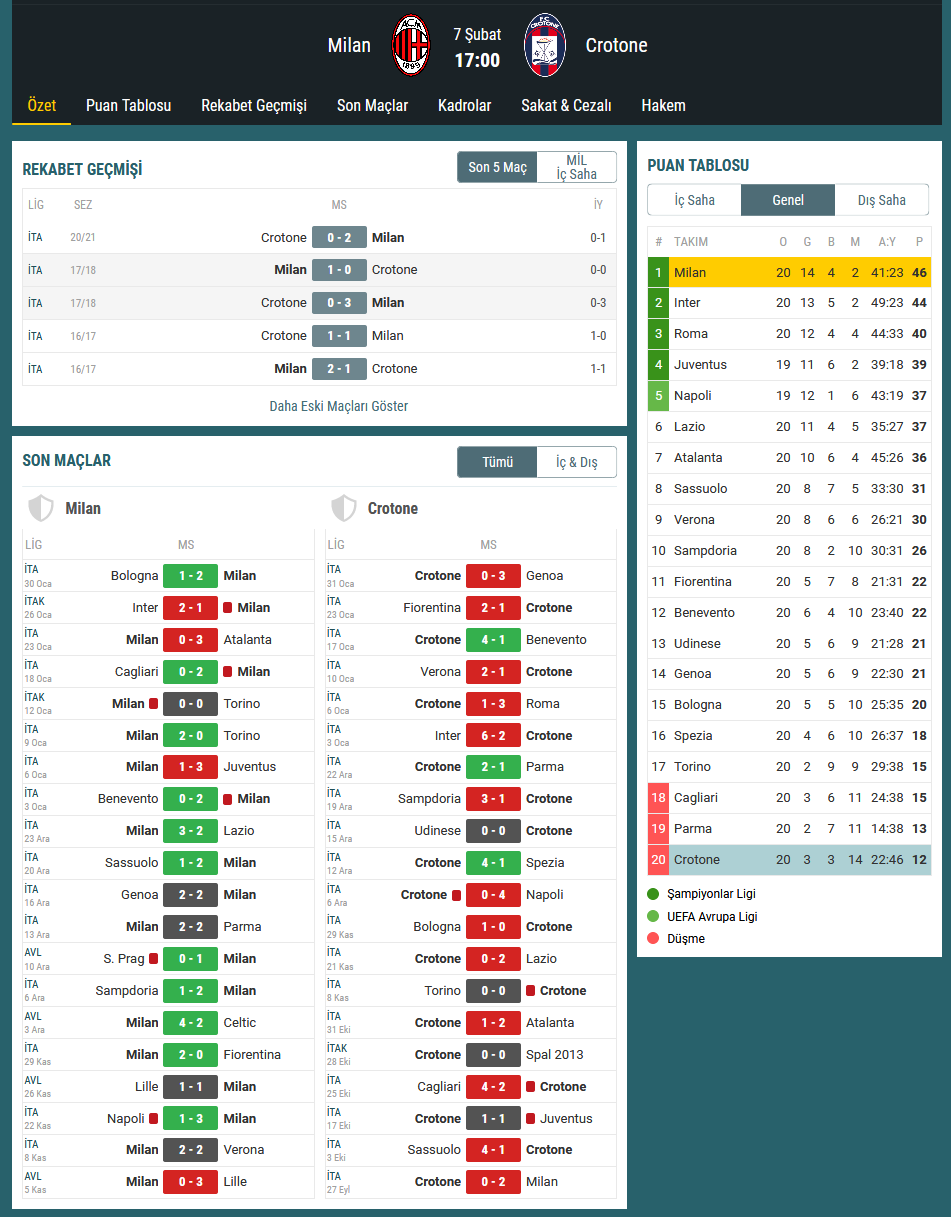The width and height of the screenshot is (951, 1217).
Task: Select the İç & Dış filter in Son Maçlar
Action: [x=577, y=462]
